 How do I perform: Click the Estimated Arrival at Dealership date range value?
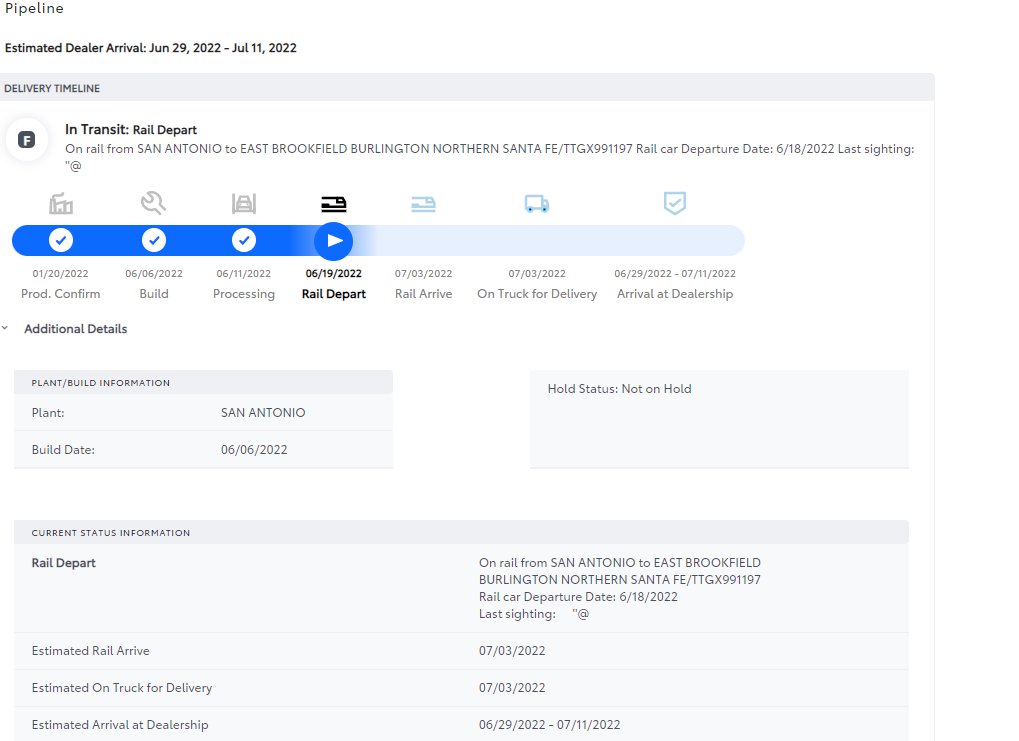click(x=550, y=725)
